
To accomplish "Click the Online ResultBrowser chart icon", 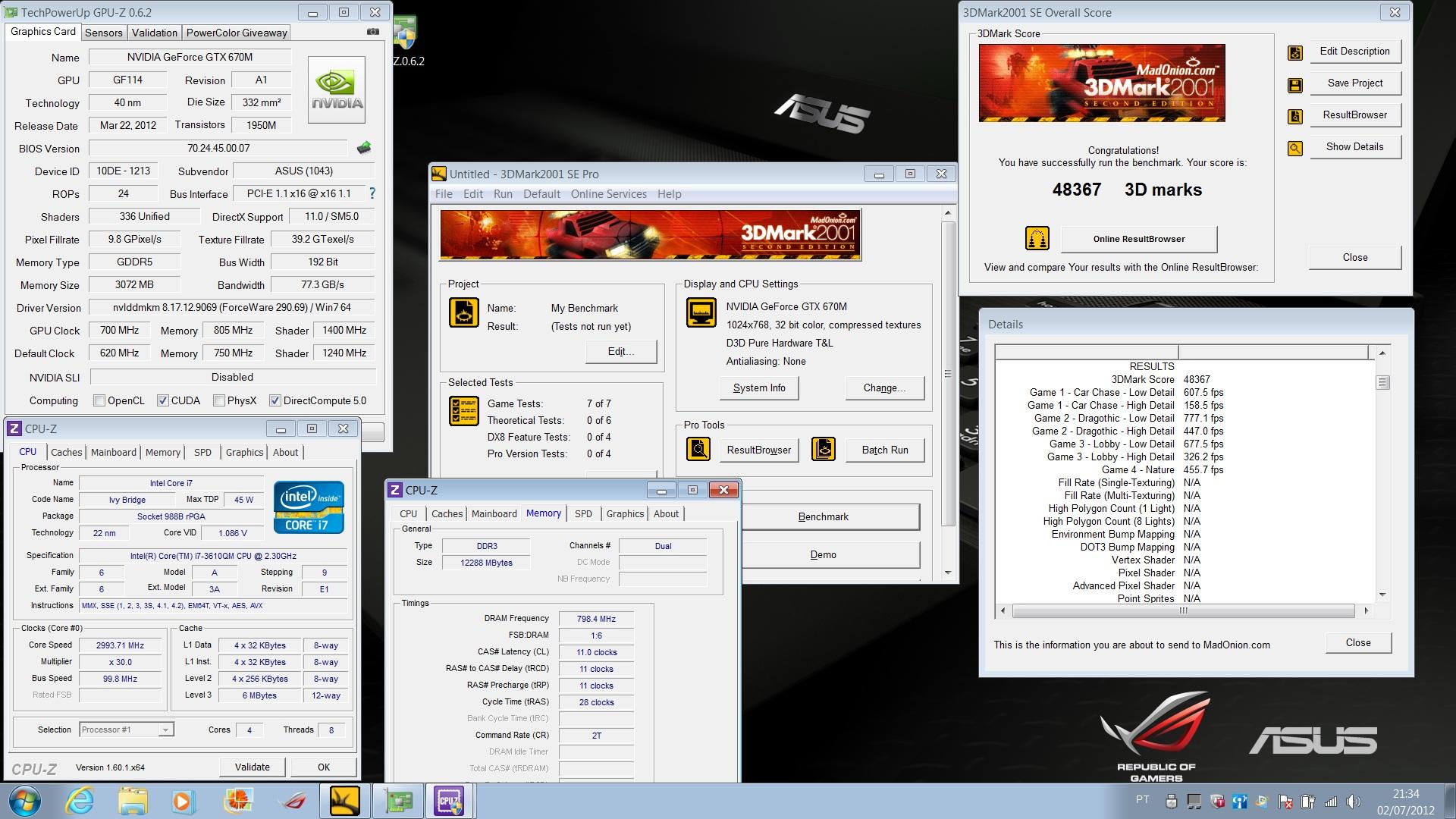I will tap(1037, 239).
